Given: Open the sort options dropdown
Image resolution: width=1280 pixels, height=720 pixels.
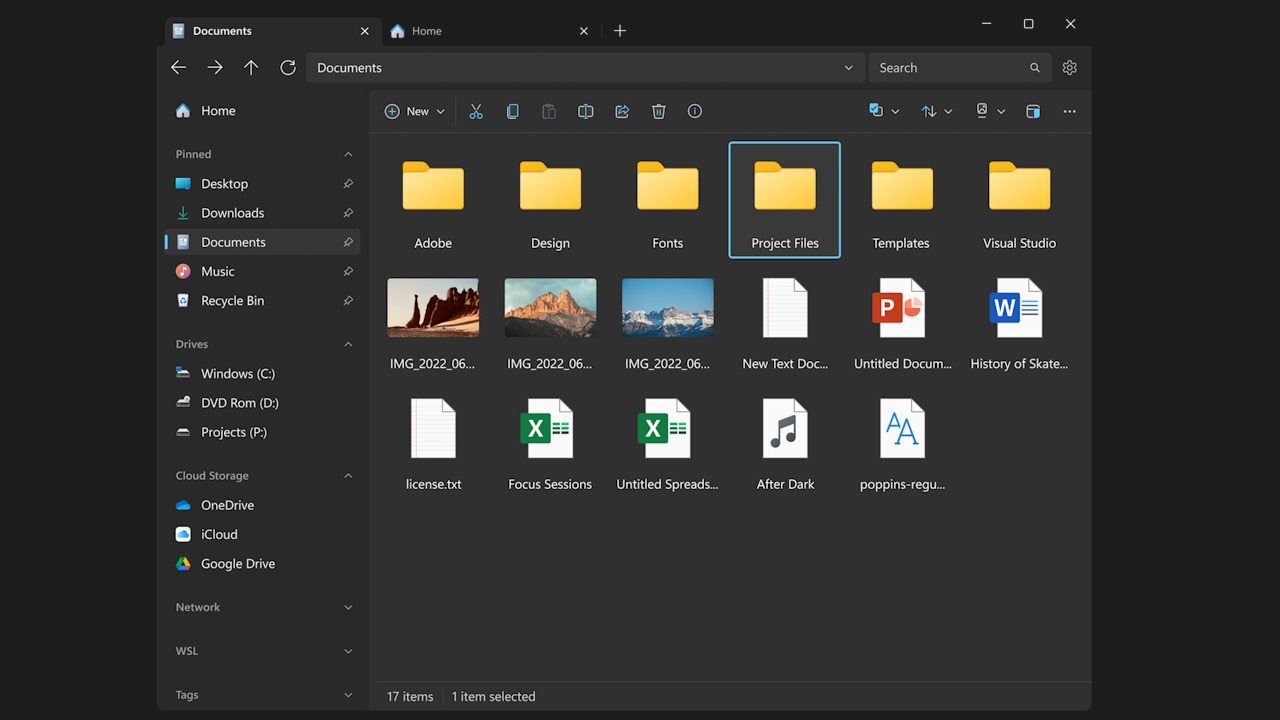Looking at the screenshot, I should (936, 111).
